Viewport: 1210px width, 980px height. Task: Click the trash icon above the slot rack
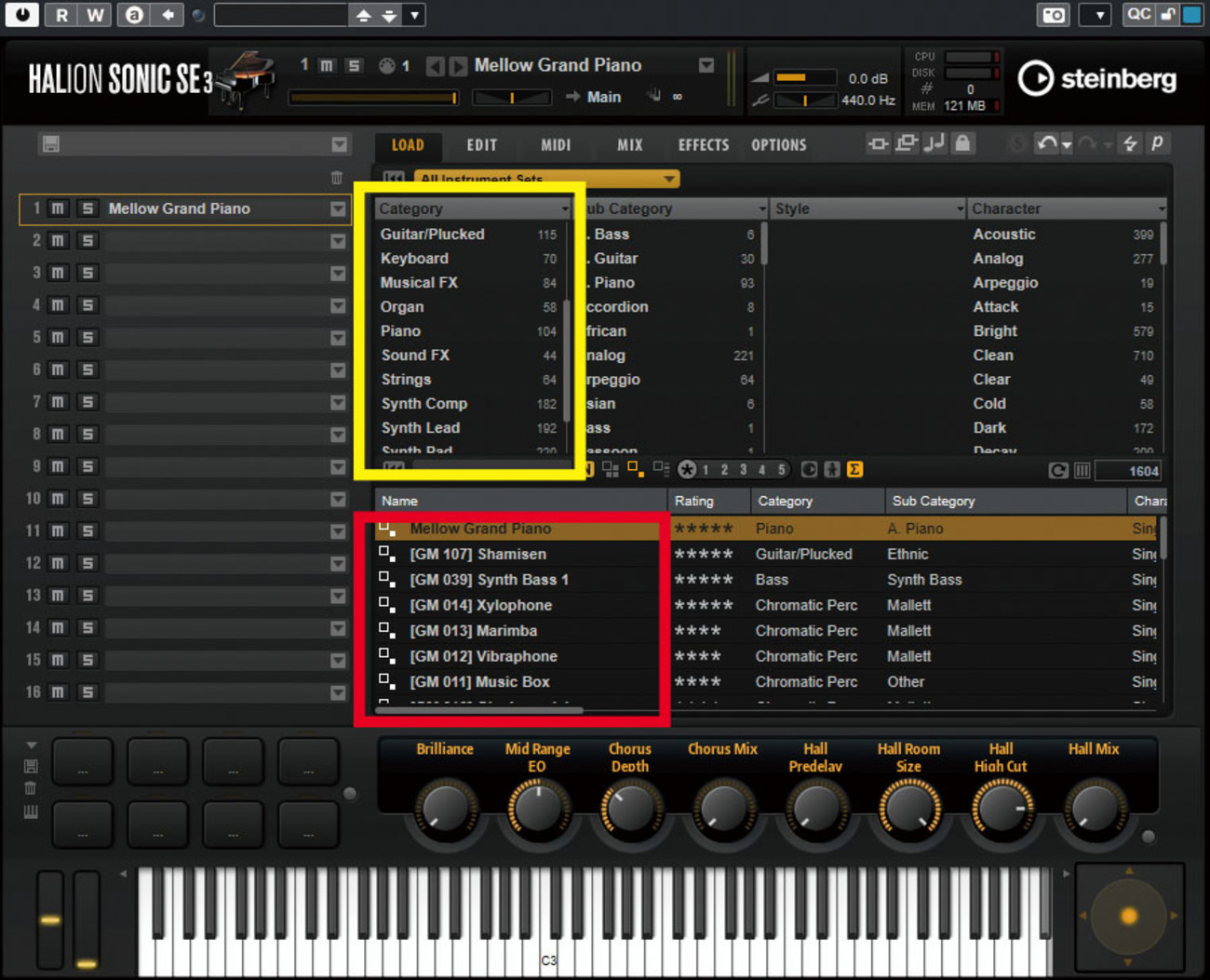click(337, 177)
